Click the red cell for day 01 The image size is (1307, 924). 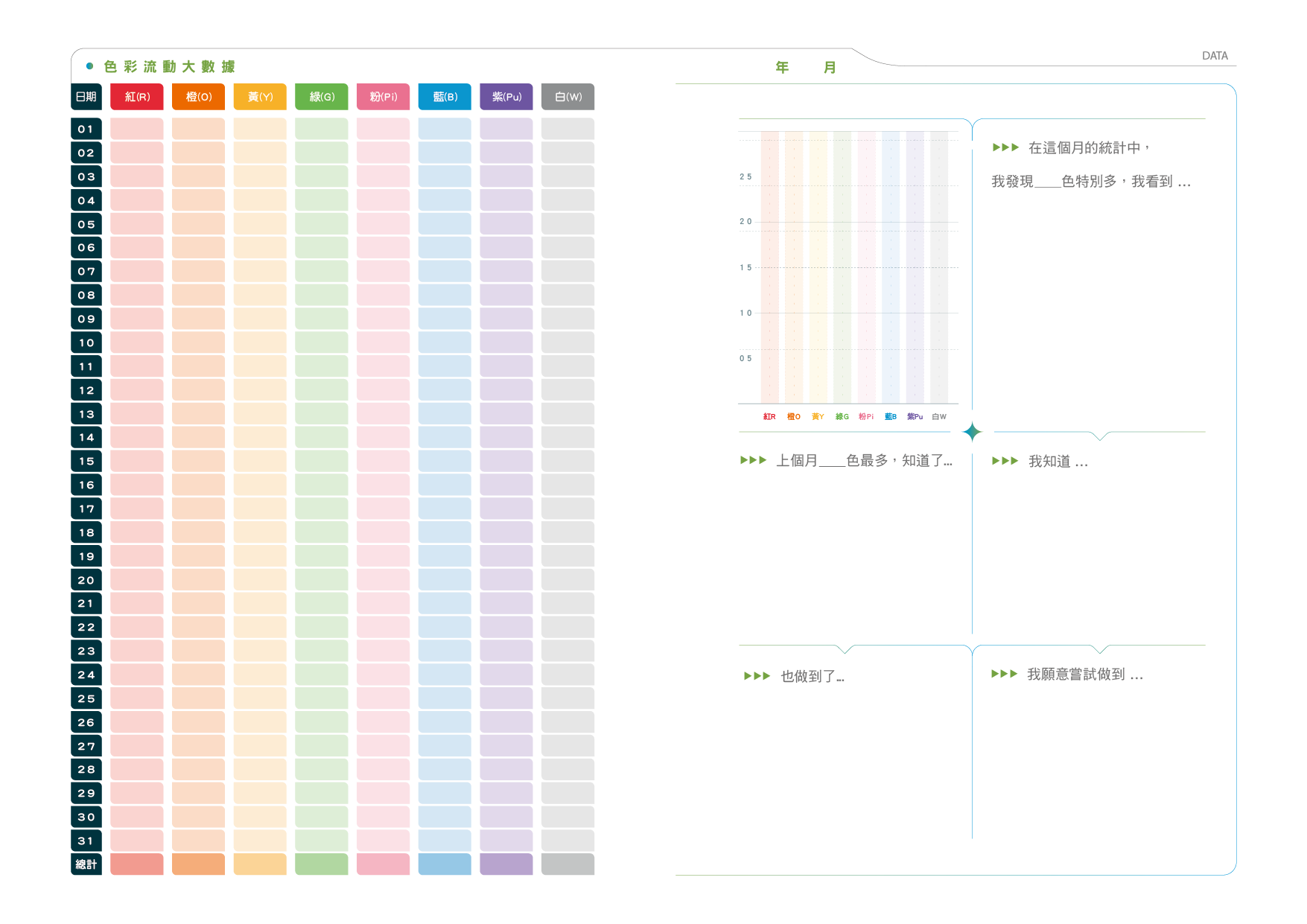[x=137, y=130]
